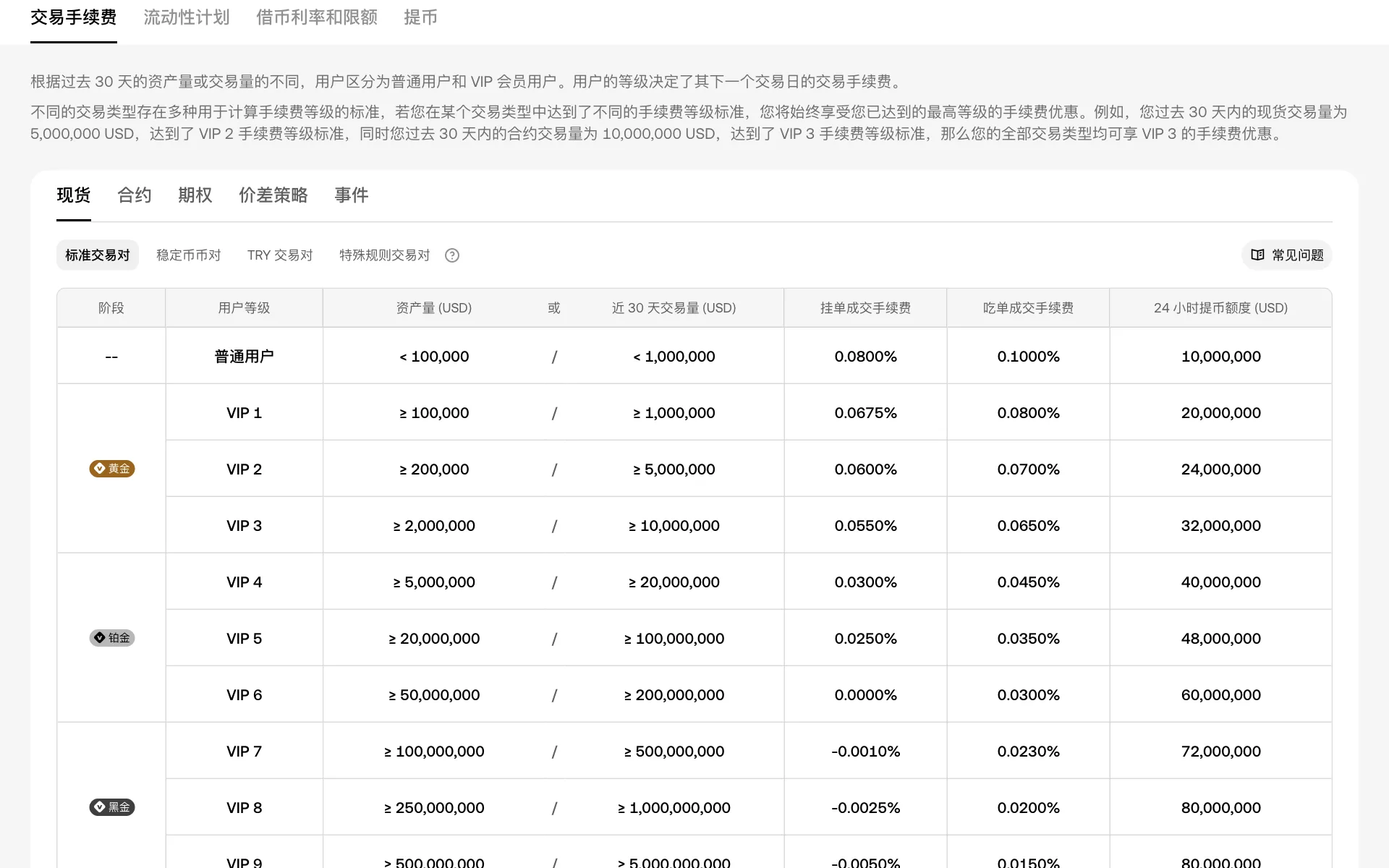
Task: Open the 期权 fee tab
Action: click(195, 195)
